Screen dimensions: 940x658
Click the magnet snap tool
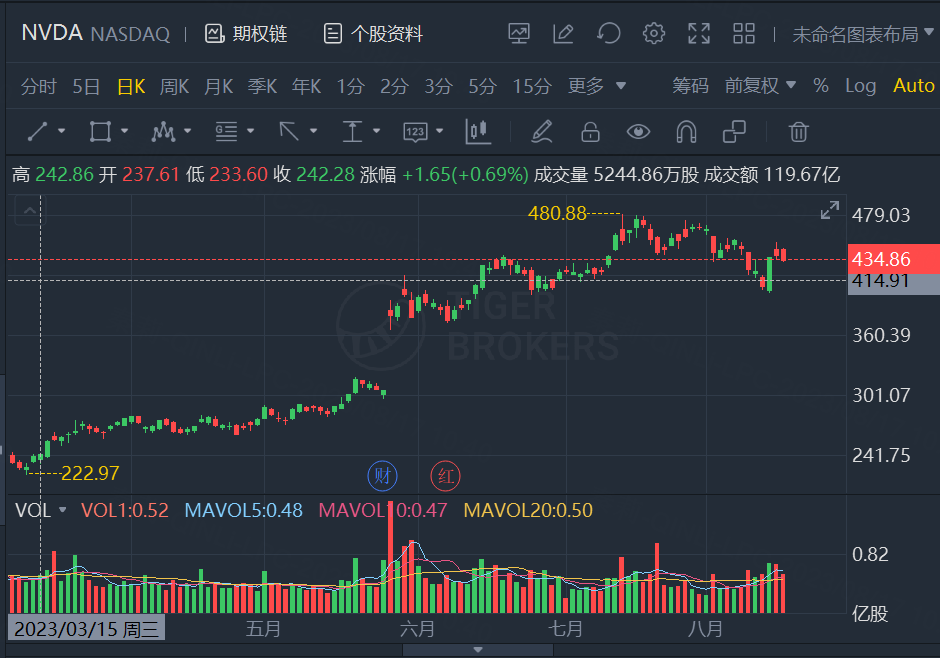tap(686, 131)
